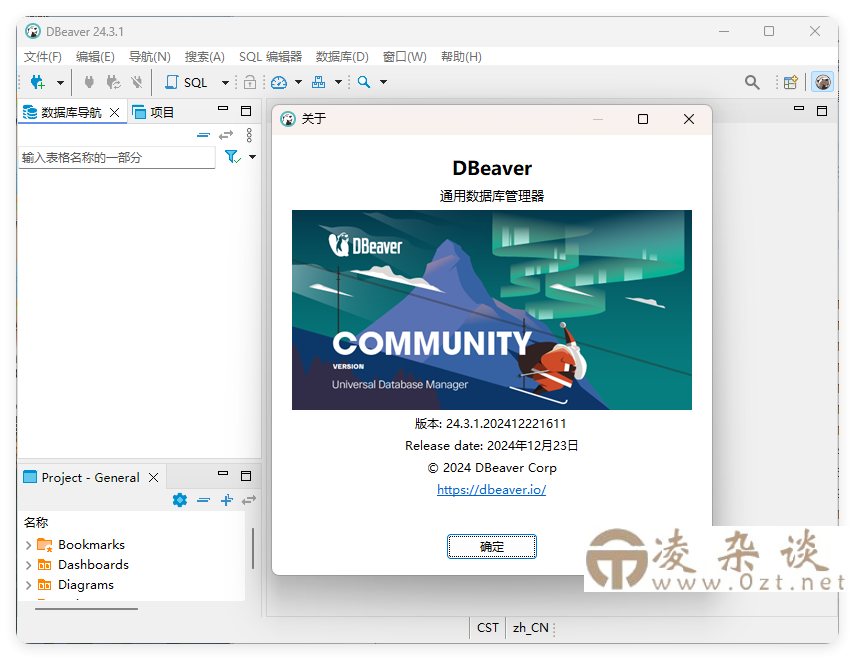Expand the Diagrams folder

point(28,585)
